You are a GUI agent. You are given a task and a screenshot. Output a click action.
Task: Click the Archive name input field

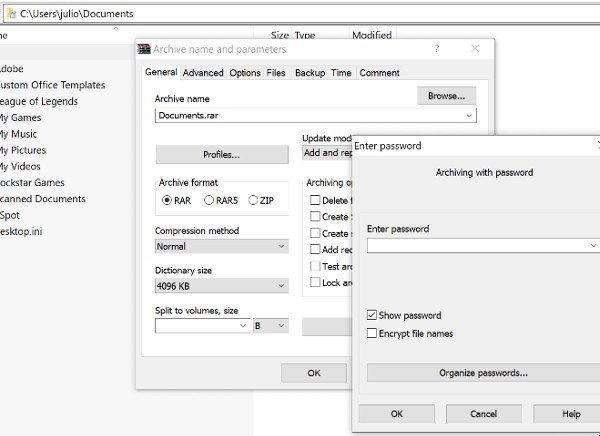click(x=308, y=116)
